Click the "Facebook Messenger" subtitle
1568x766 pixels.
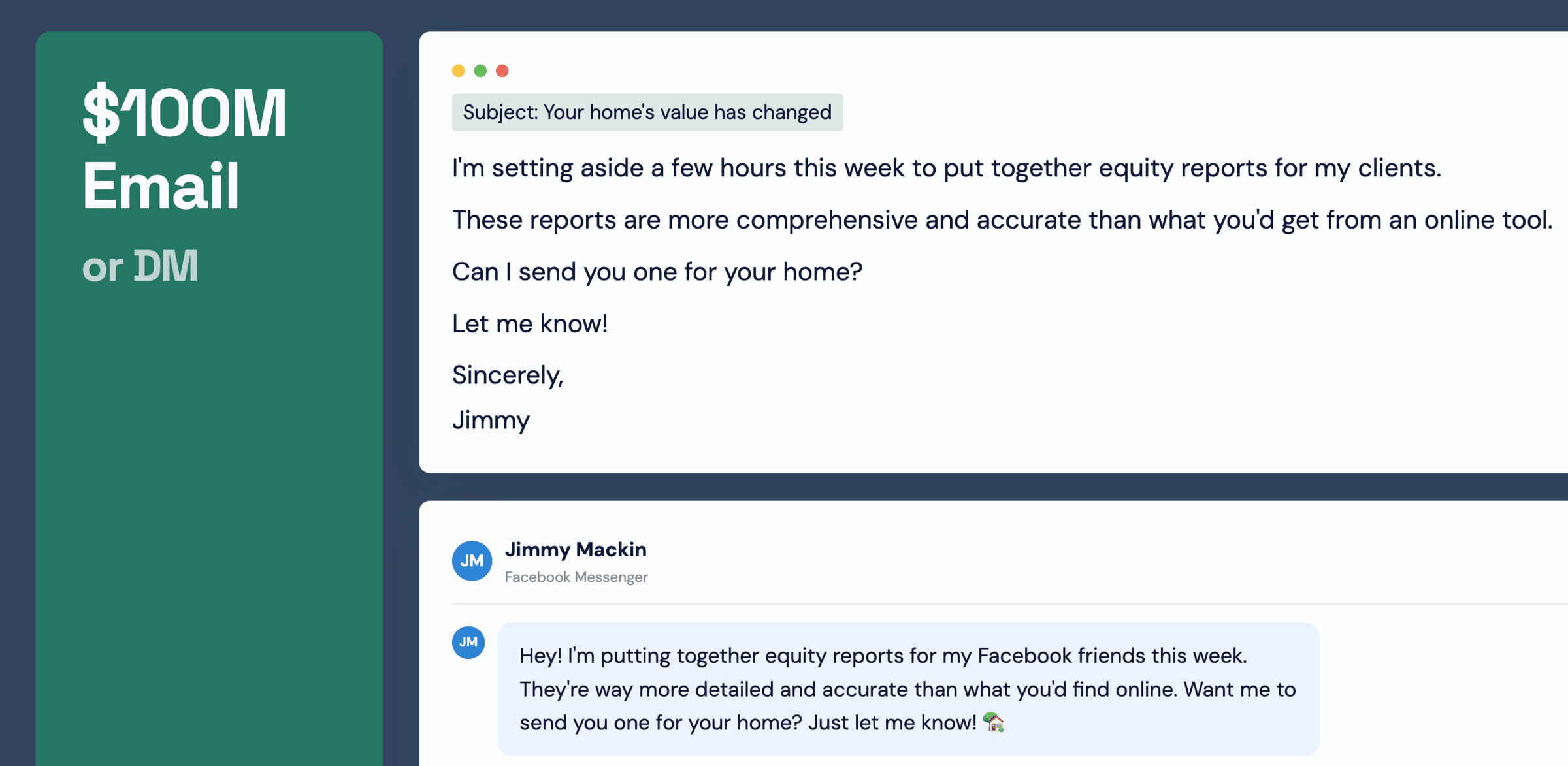pyautogui.click(x=576, y=577)
